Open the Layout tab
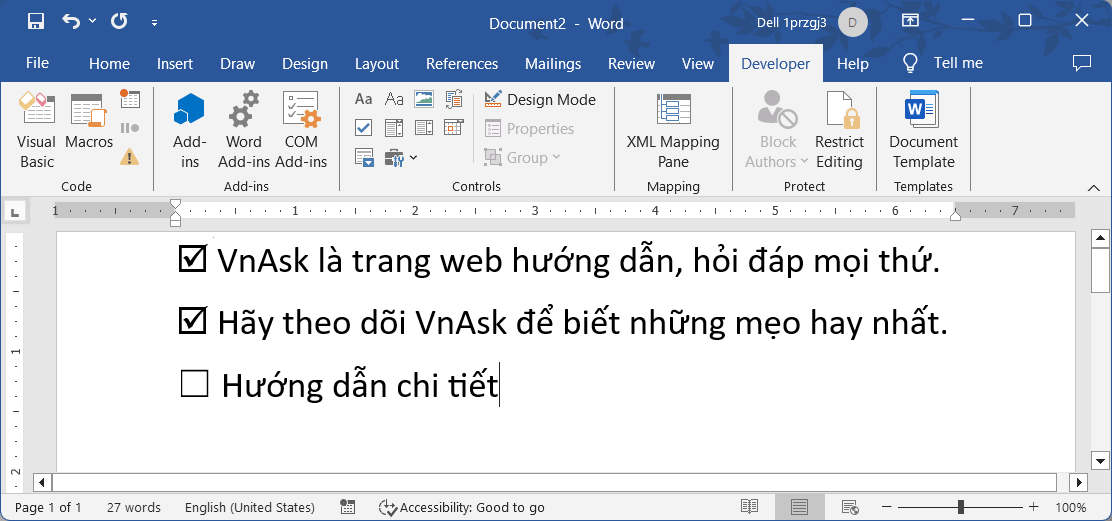 (377, 63)
